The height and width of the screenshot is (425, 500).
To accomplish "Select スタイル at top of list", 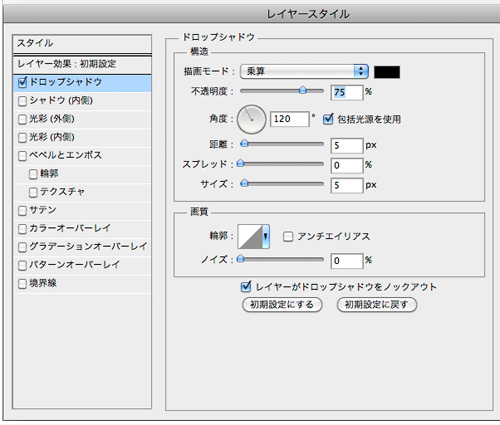I will 82,43.
